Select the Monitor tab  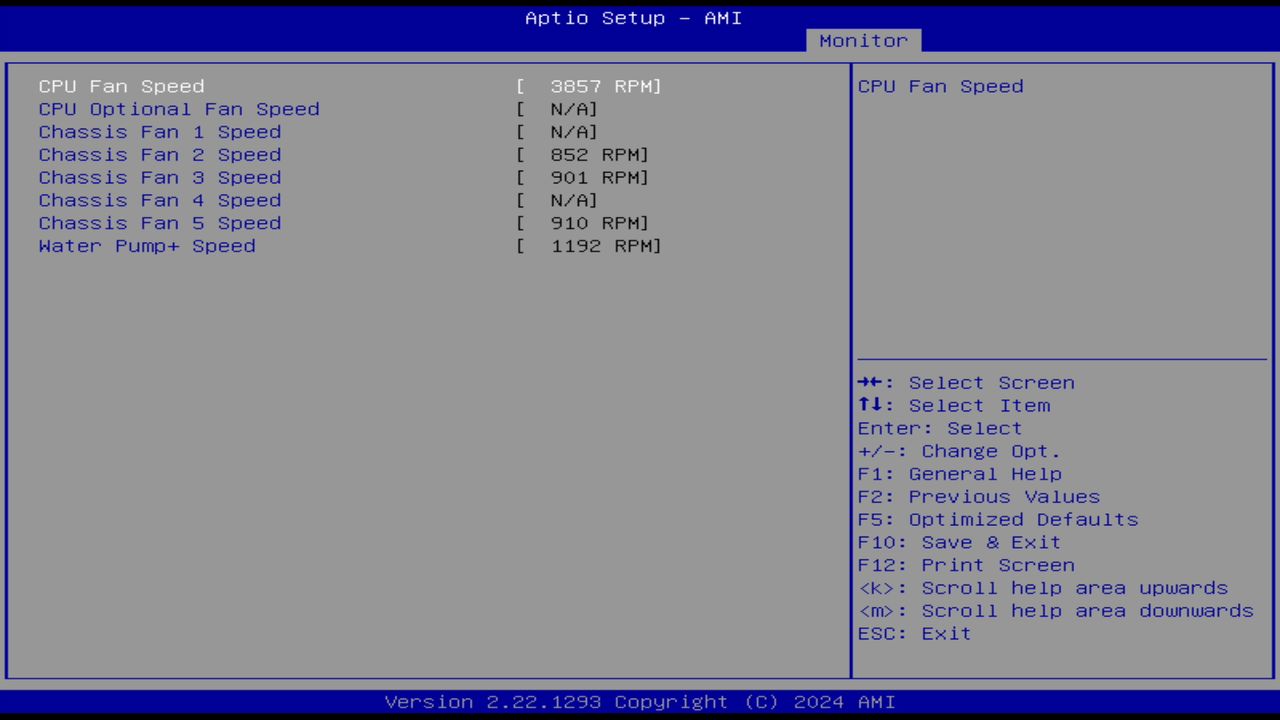863,41
